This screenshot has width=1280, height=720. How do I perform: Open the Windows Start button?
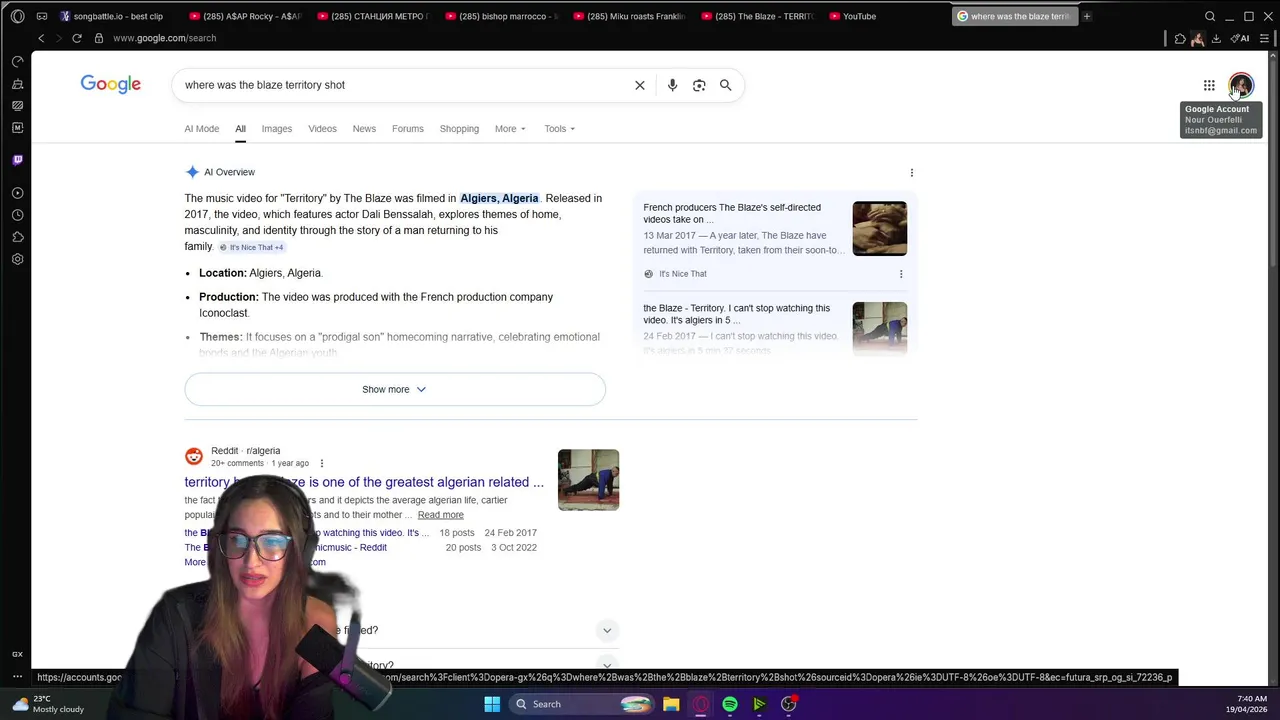pyautogui.click(x=492, y=704)
